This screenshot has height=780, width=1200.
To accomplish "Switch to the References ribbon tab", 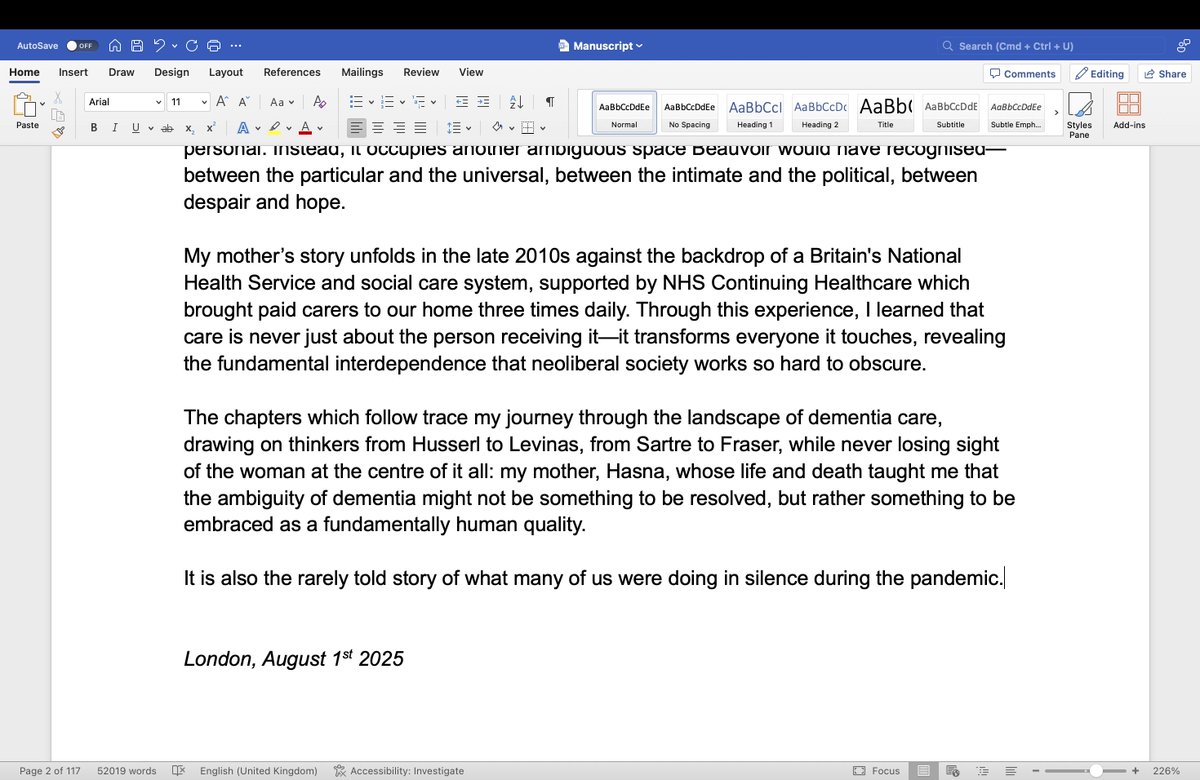I will [291, 72].
